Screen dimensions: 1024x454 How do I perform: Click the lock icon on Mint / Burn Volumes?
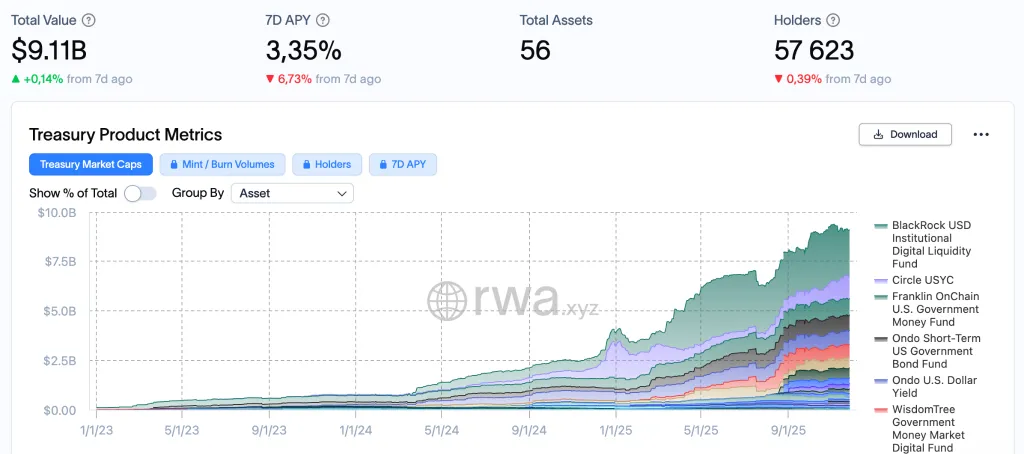coord(175,165)
